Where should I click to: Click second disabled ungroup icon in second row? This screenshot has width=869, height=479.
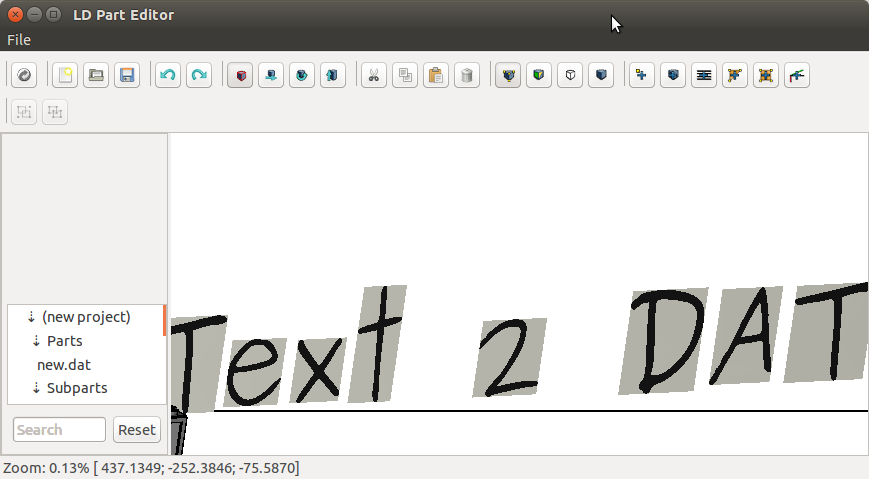tap(55, 112)
